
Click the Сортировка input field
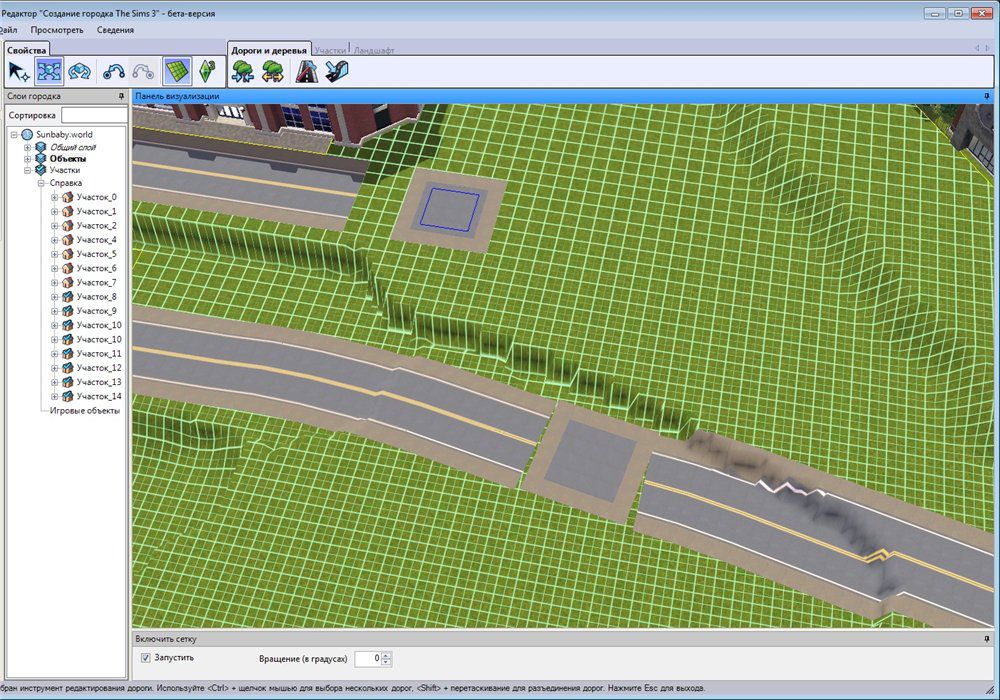pos(93,115)
